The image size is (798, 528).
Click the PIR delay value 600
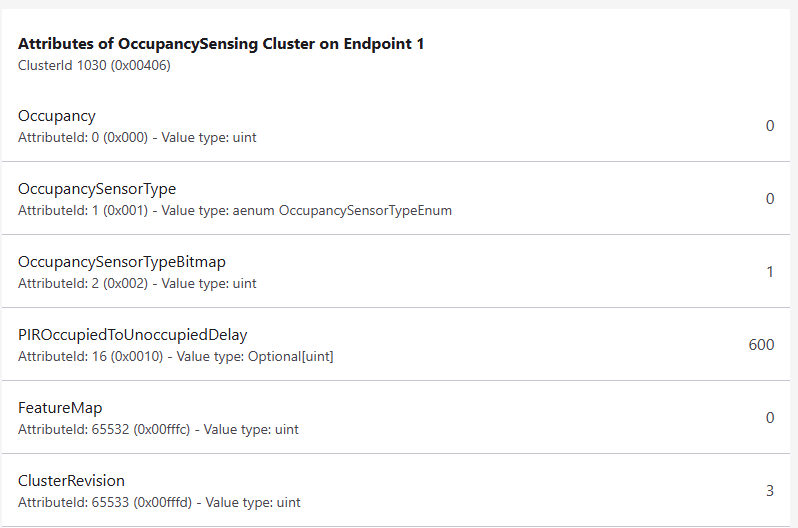coord(761,345)
